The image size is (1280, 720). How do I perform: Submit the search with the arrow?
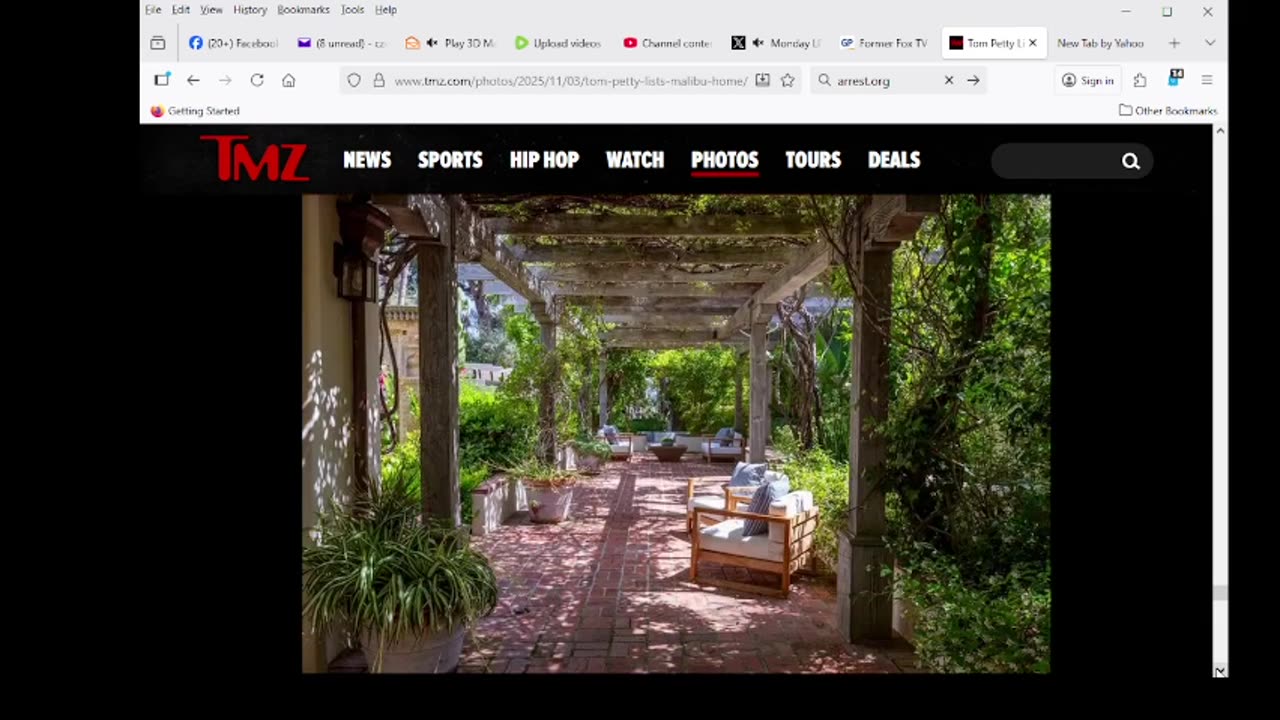click(973, 80)
